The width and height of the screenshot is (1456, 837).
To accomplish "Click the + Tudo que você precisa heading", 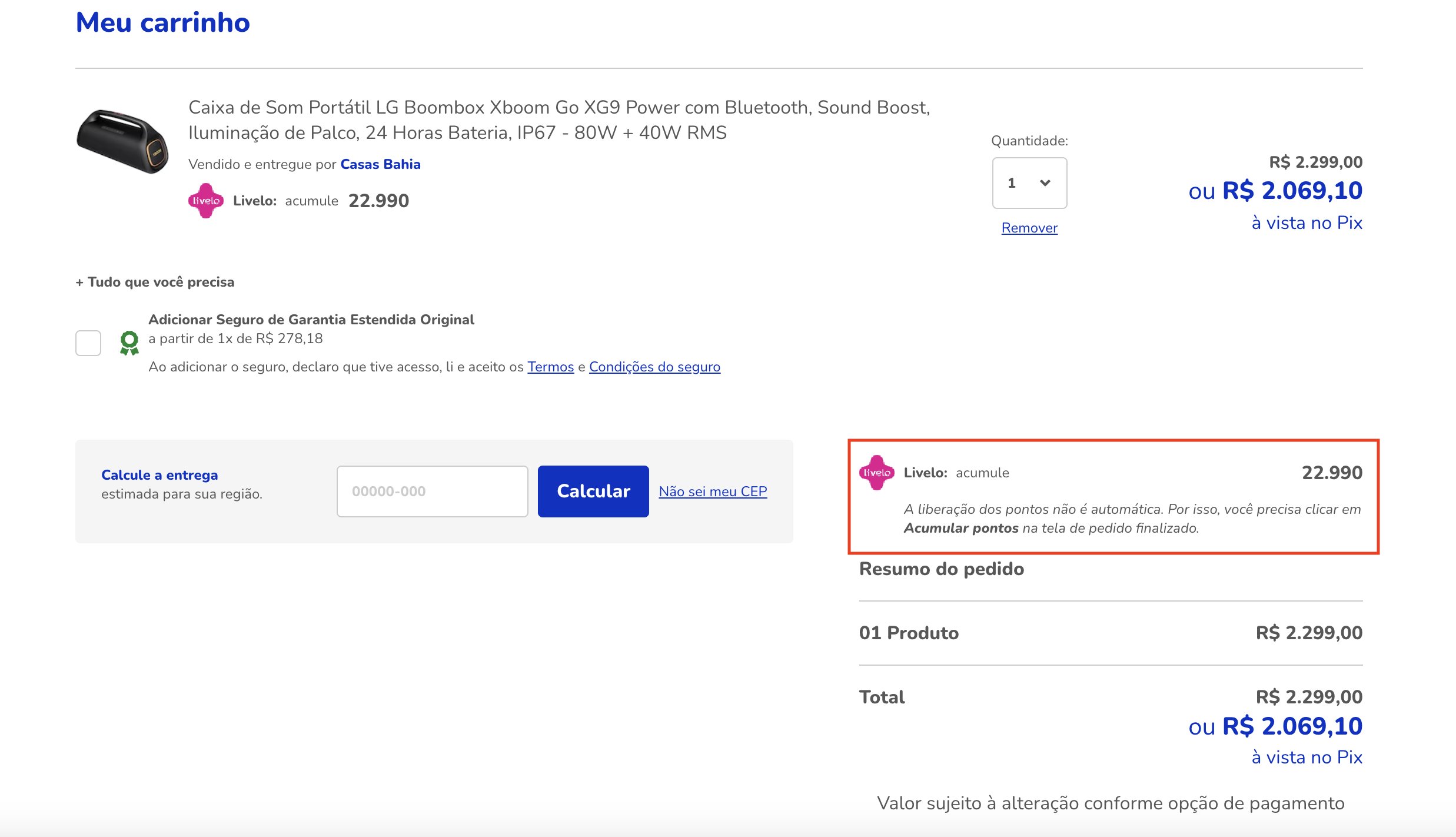I will [x=155, y=282].
